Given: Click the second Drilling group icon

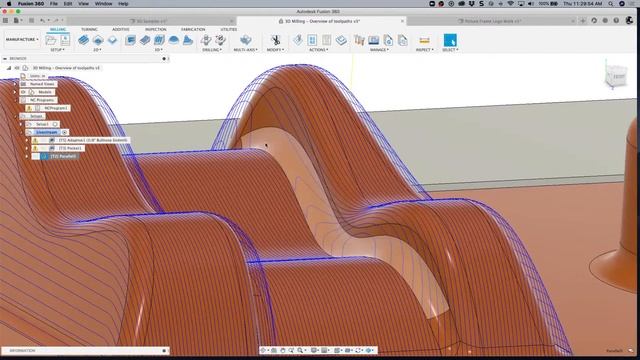Looking at the screenshot, I should click(x=220, y=40).
